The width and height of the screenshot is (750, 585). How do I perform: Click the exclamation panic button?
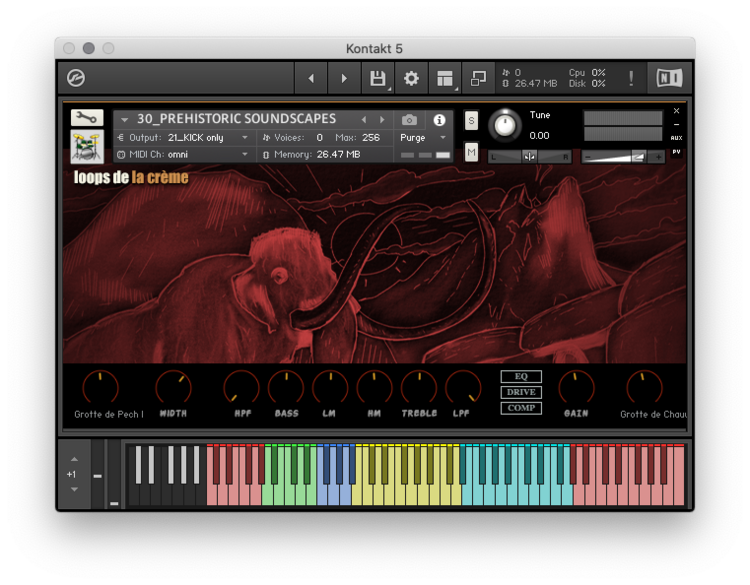[x=631, y=78]
